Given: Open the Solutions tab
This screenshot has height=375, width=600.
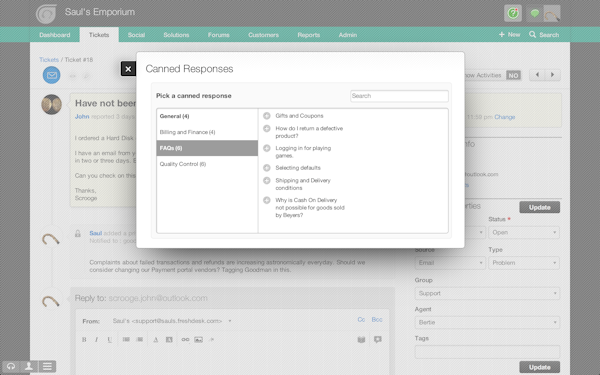Looking at the screenshot, I should (176, 35).
